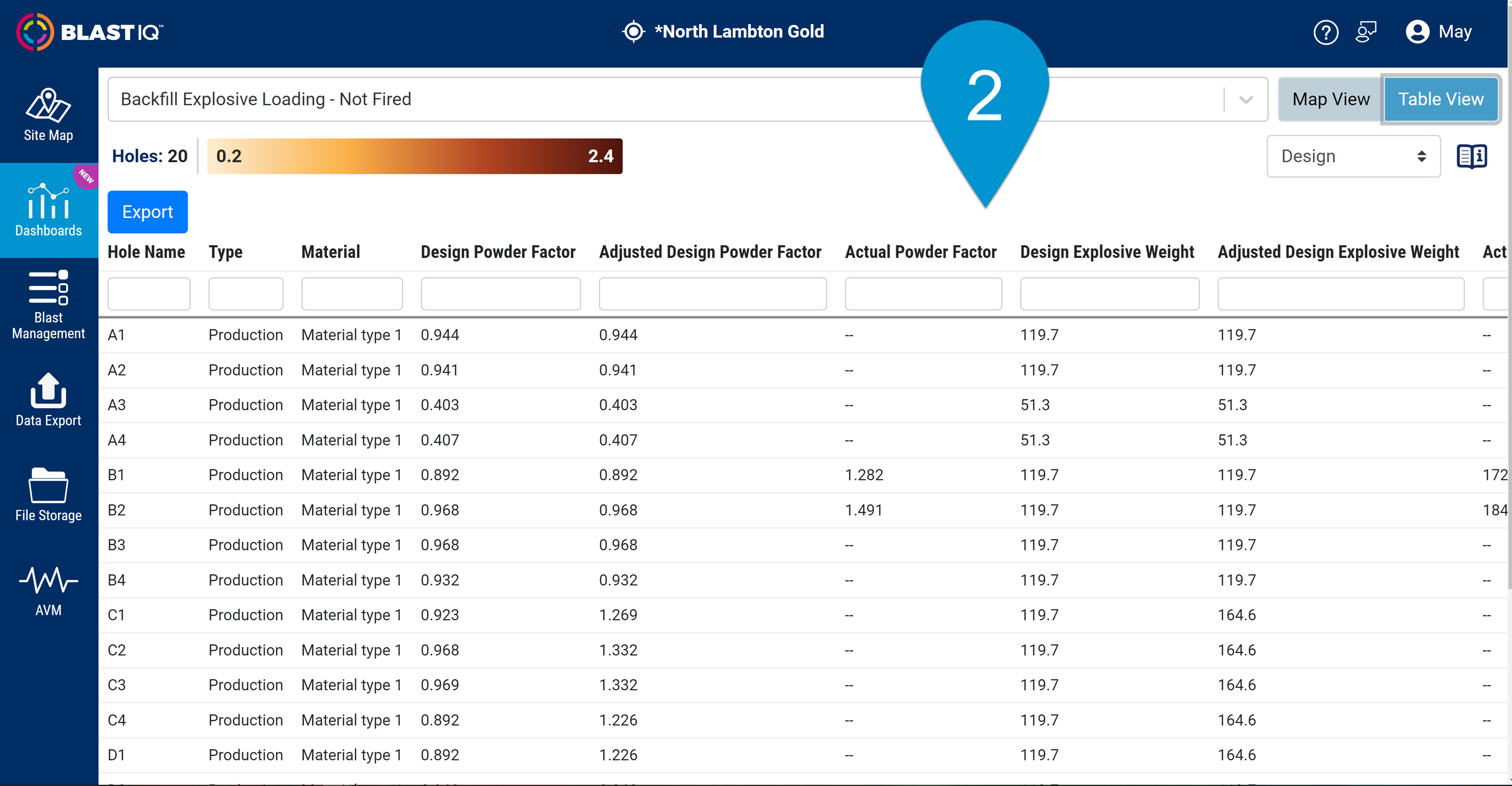This screenshot has height=786, width=1512.
Task: Sort by Type column header
Action: [x=225, y=251]
